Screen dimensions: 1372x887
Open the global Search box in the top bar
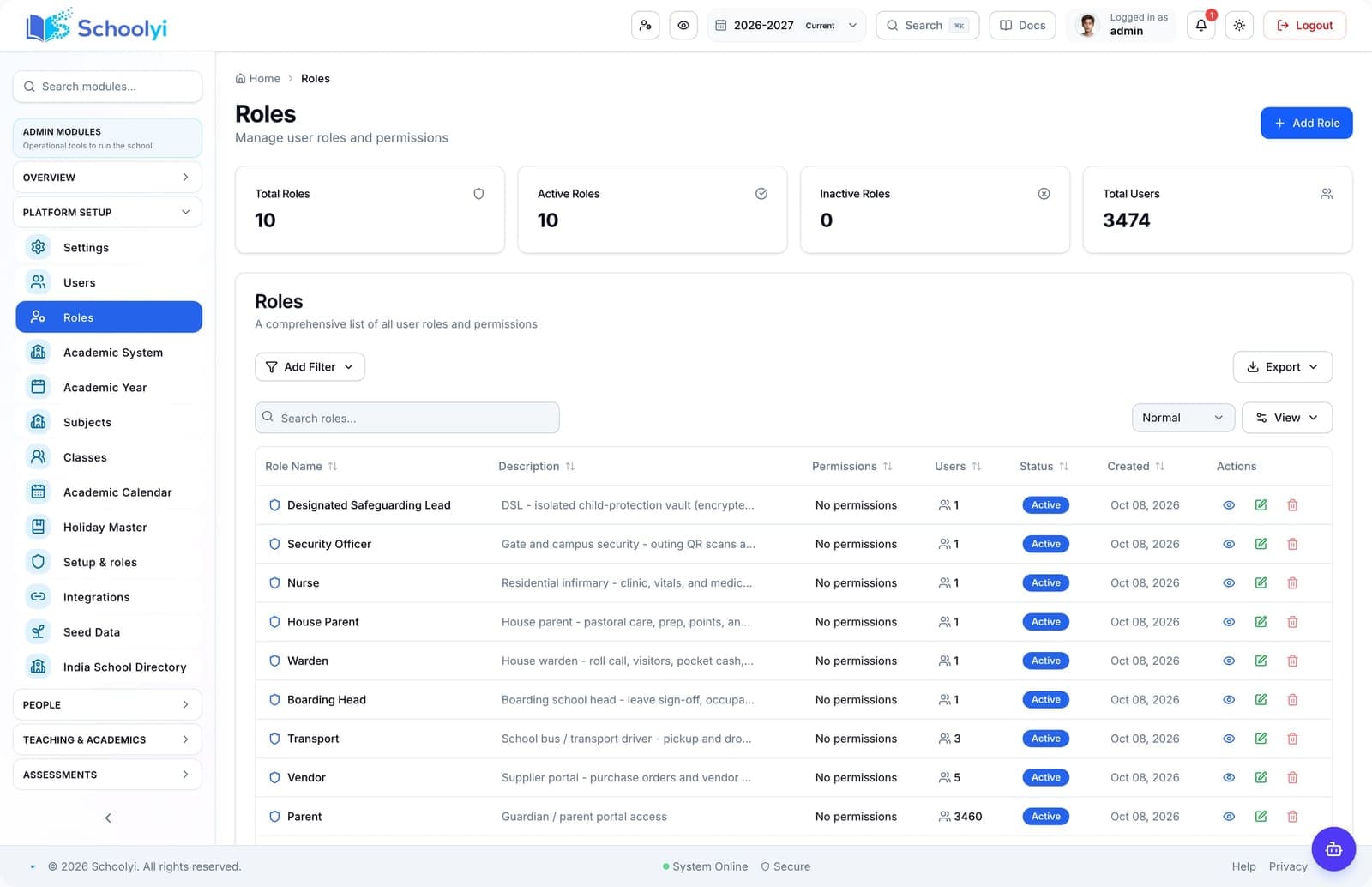tap(927, 26)
